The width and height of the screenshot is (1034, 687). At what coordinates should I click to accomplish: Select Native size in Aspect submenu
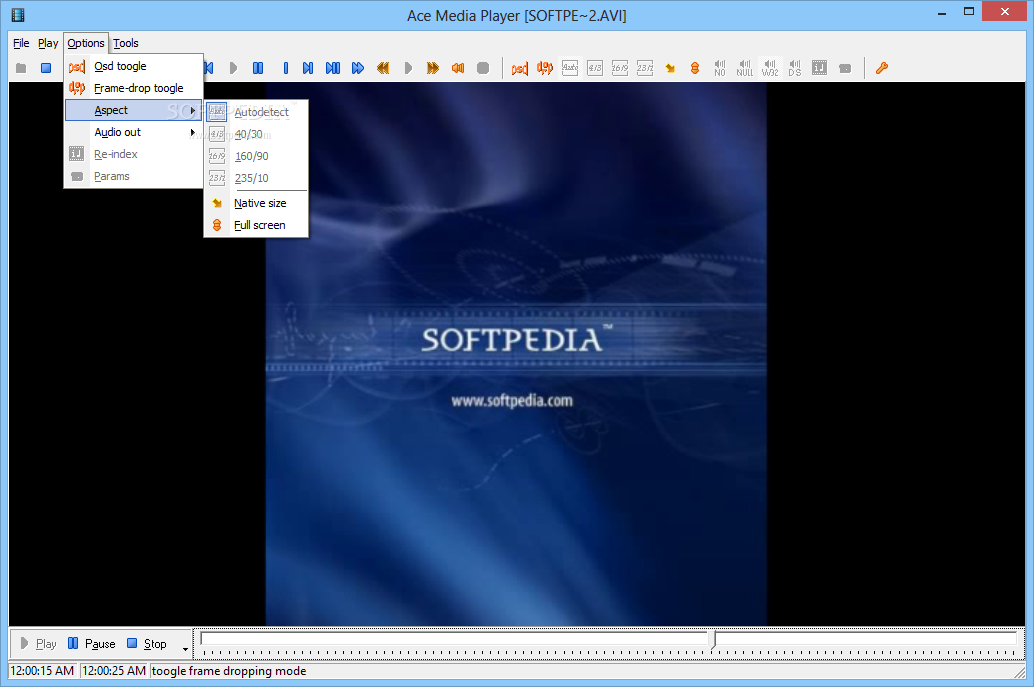[x=256, y=203]
